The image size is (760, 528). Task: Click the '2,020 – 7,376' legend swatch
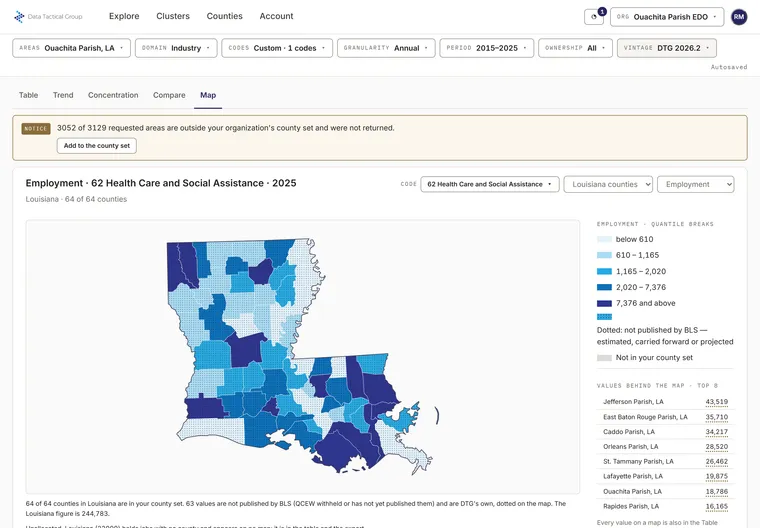click(604, 287)
